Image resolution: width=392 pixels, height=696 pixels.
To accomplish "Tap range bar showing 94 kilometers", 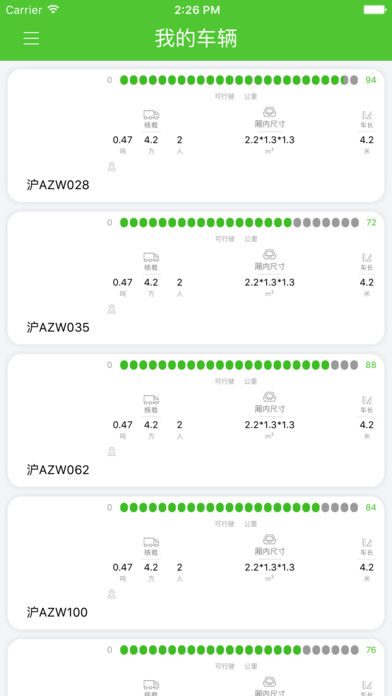I will tap(239, 80).
